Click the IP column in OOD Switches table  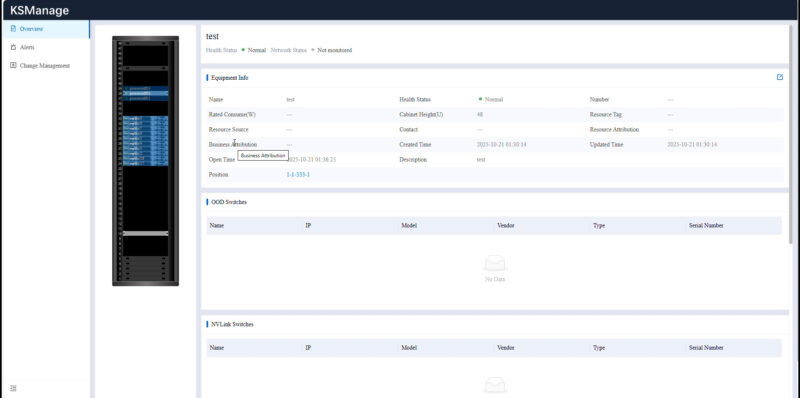308,226
